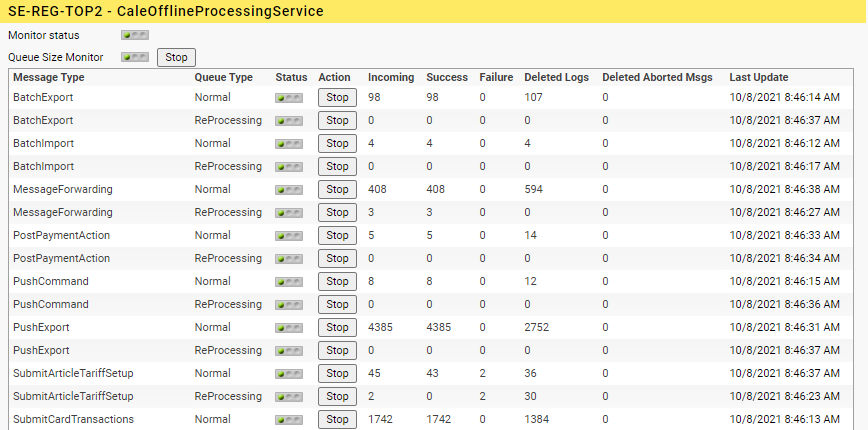Click status light for SubmitArticleTariffSetup Normal

[x=289, y=374]
